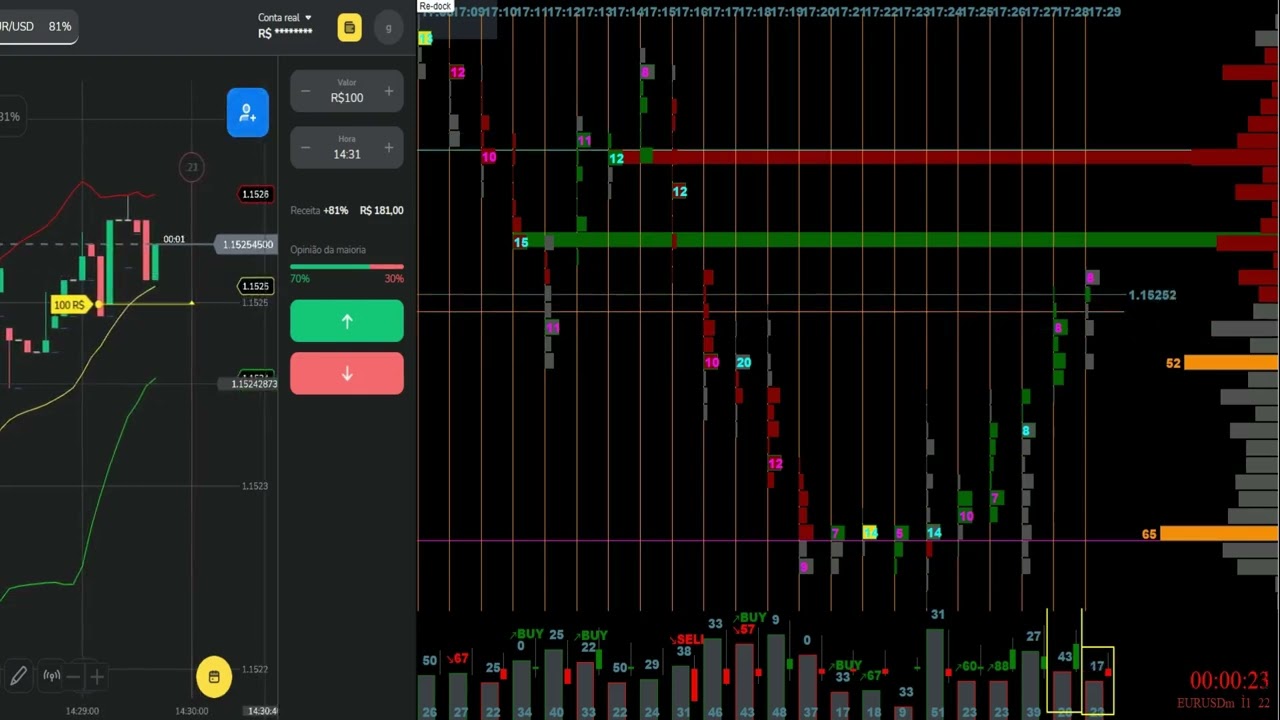The image size is (1280, 720).
Task: Select the EUR/USD 81% asset tab
Action: click(36, 26)
